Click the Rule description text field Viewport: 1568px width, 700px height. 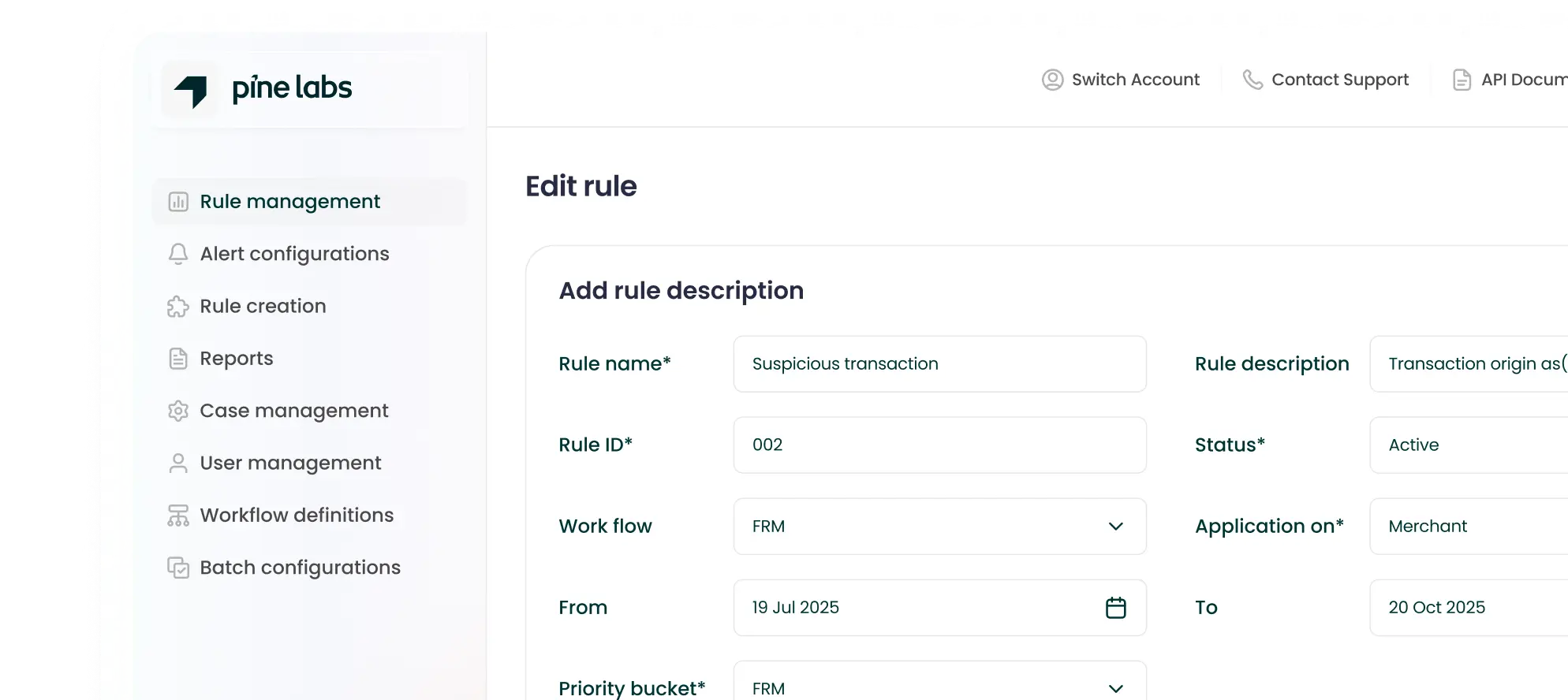click(1469, 364)
